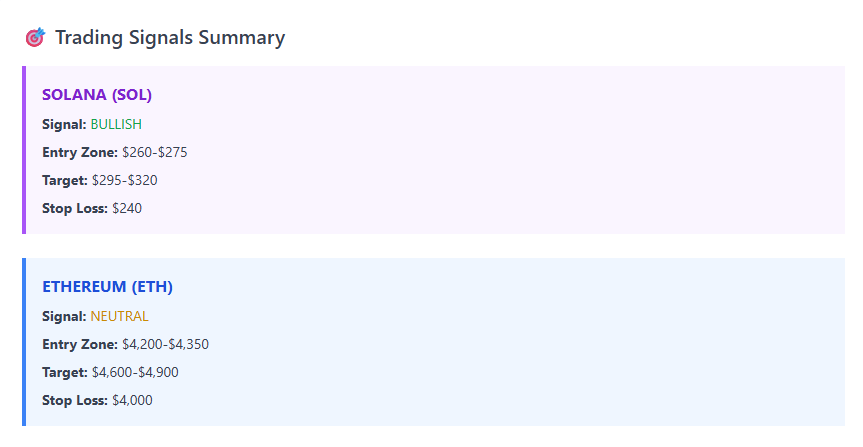Click Ethereum entry zone $4,200-$4,350
The image size is (863, 447).
(165, 345)
